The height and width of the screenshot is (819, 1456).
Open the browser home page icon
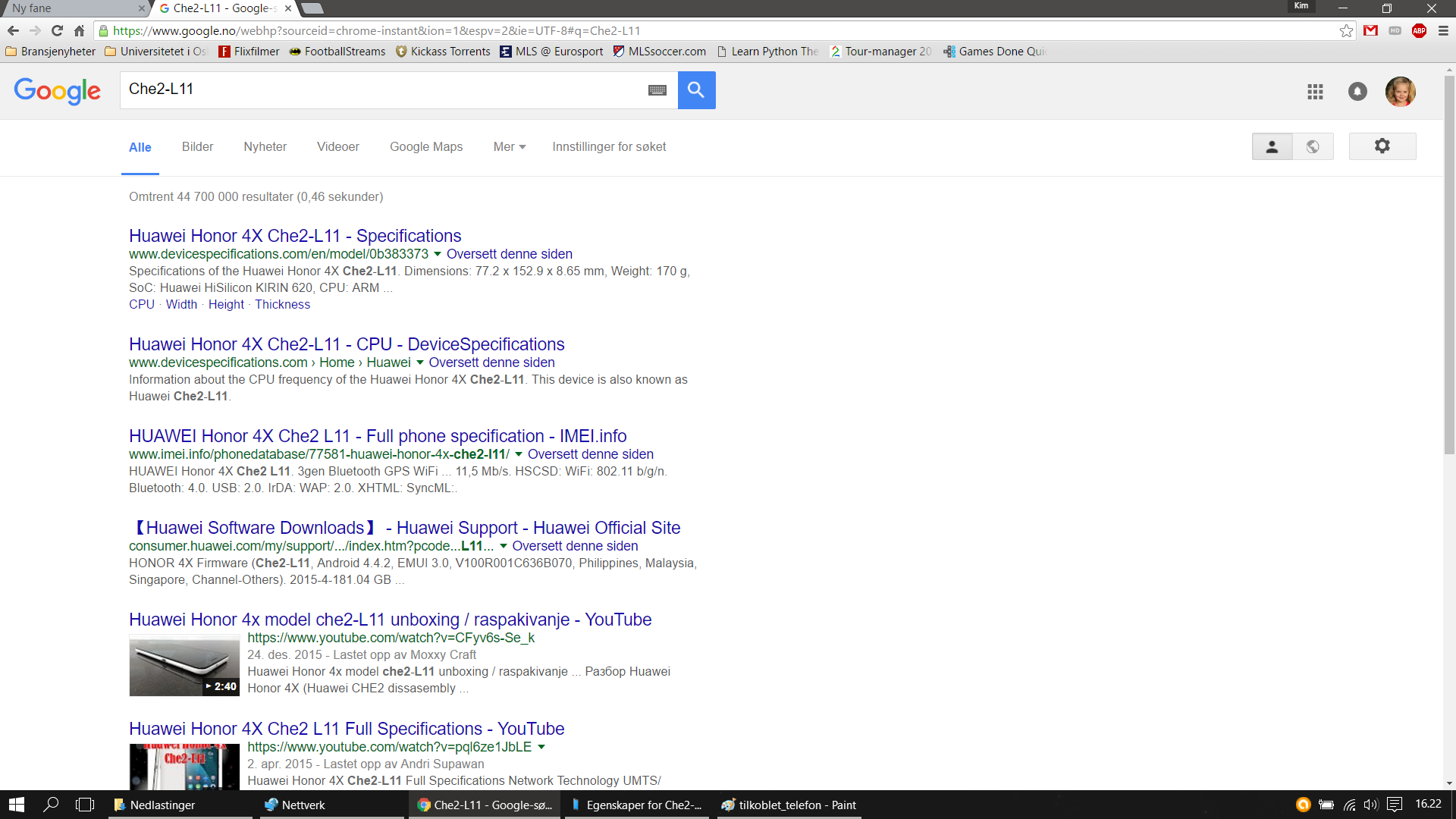tap(79, 31)
